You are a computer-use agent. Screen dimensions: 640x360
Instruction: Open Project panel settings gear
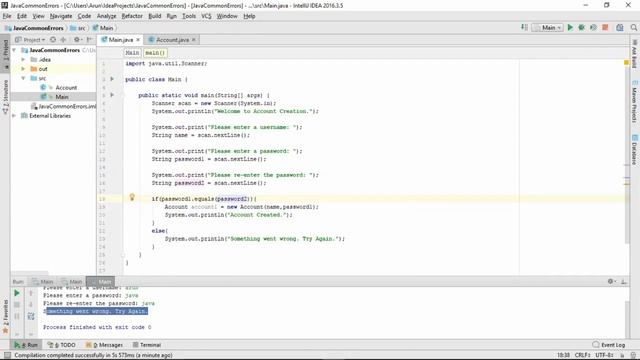click(x=77, y=40)
